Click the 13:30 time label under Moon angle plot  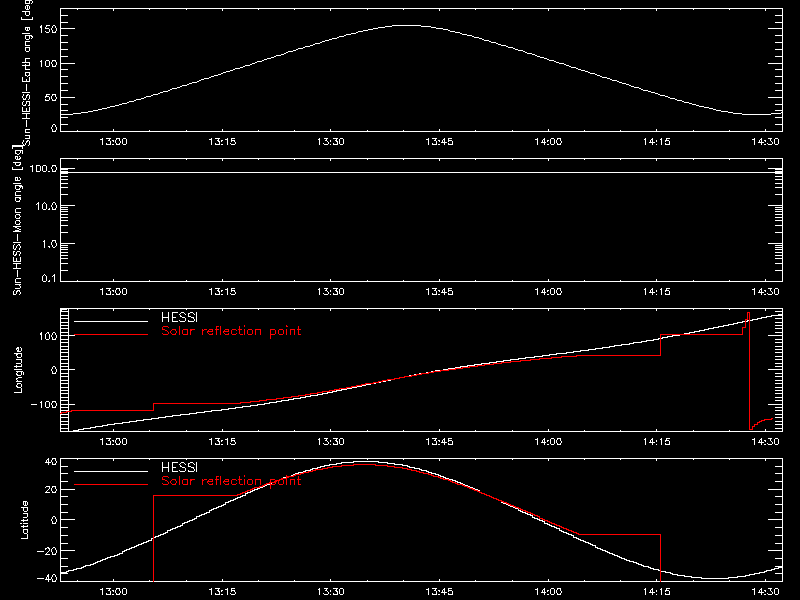[x=331, y=292]
